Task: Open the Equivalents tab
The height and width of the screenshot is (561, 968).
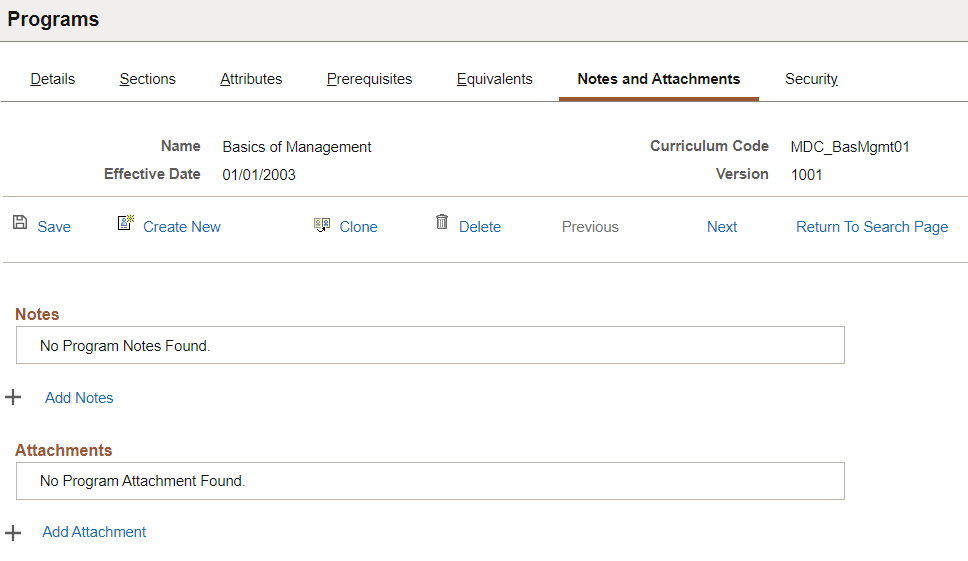Action: click(x=494, y=79)
